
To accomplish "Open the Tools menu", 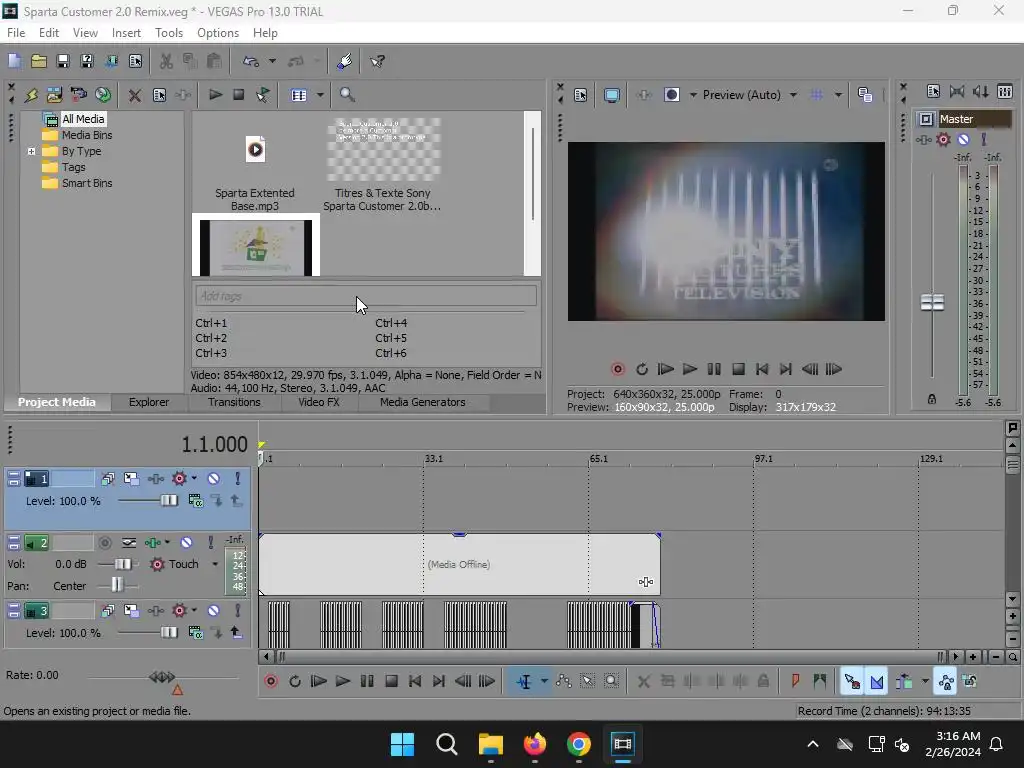I will point(168,33).
